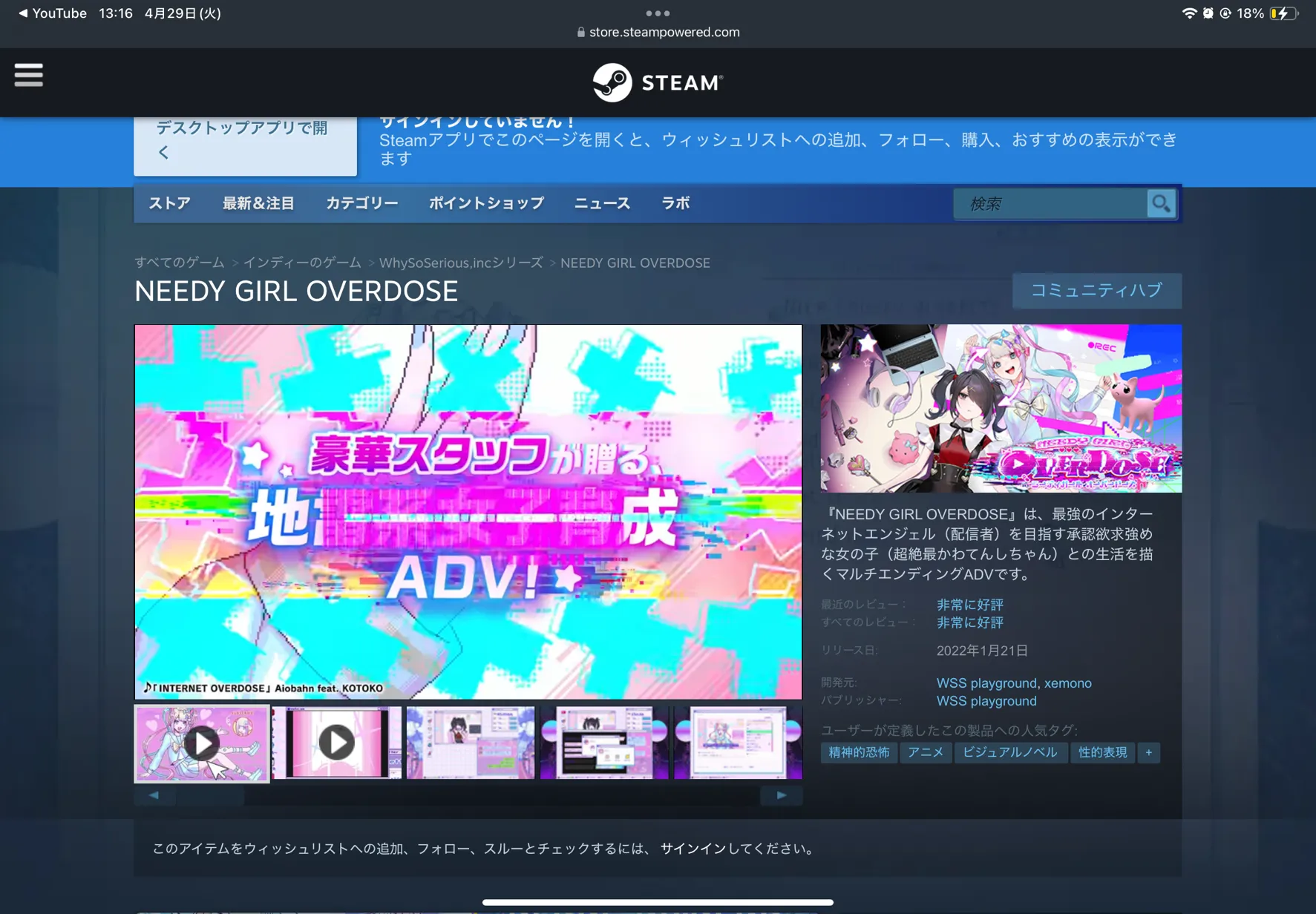Screen dimensions: 1316x914
Task: Tap the alarm clock status icon
Action: 1208,13
